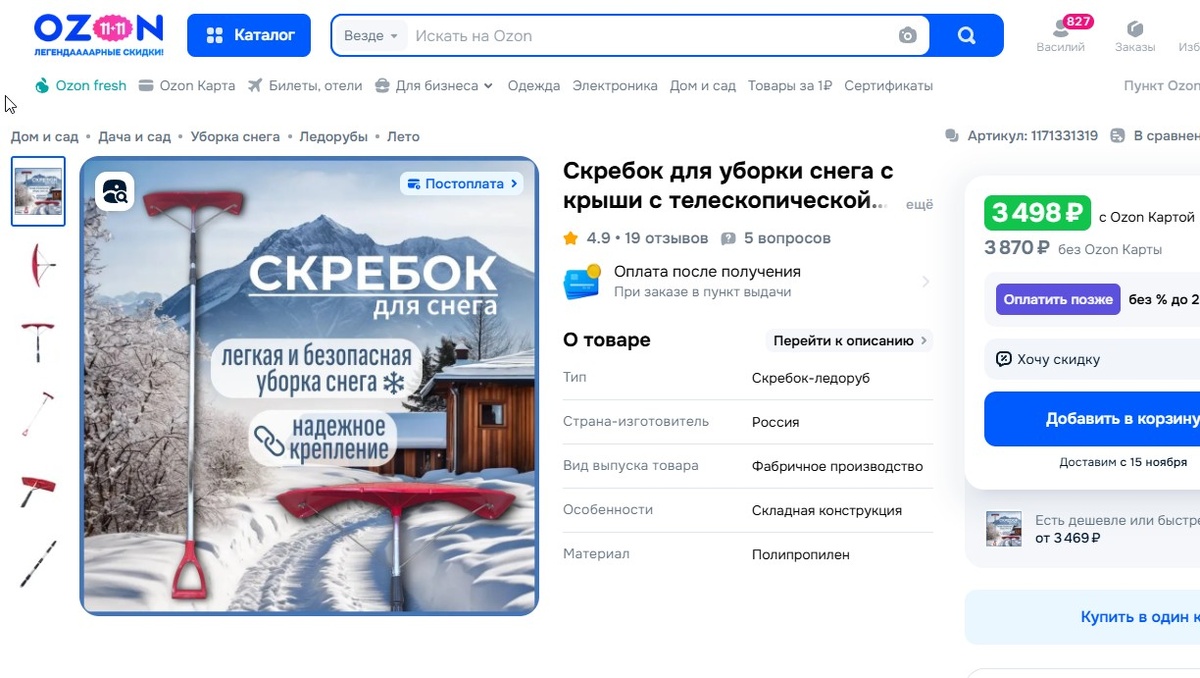Open Билеты, отели section
Viewport: 1200px width, 678px height.
tap(305, 86)
